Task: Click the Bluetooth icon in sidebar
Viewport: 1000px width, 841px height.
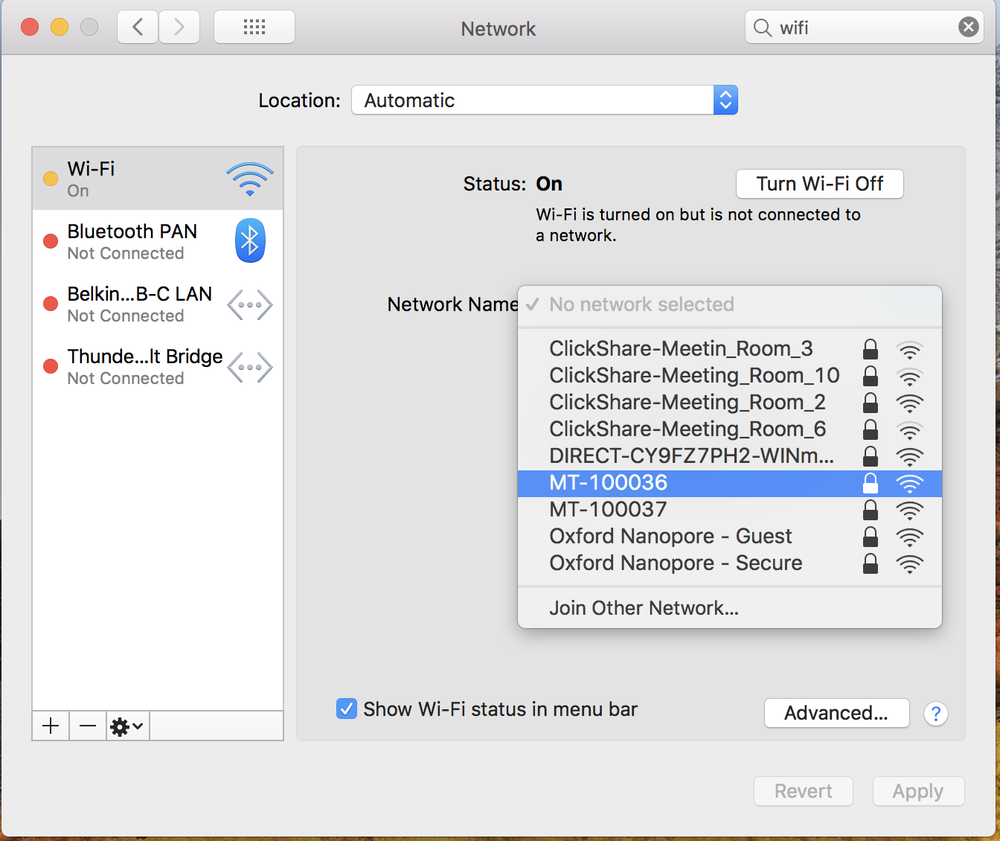Action: pyautogui.click(x=250, y=240)
